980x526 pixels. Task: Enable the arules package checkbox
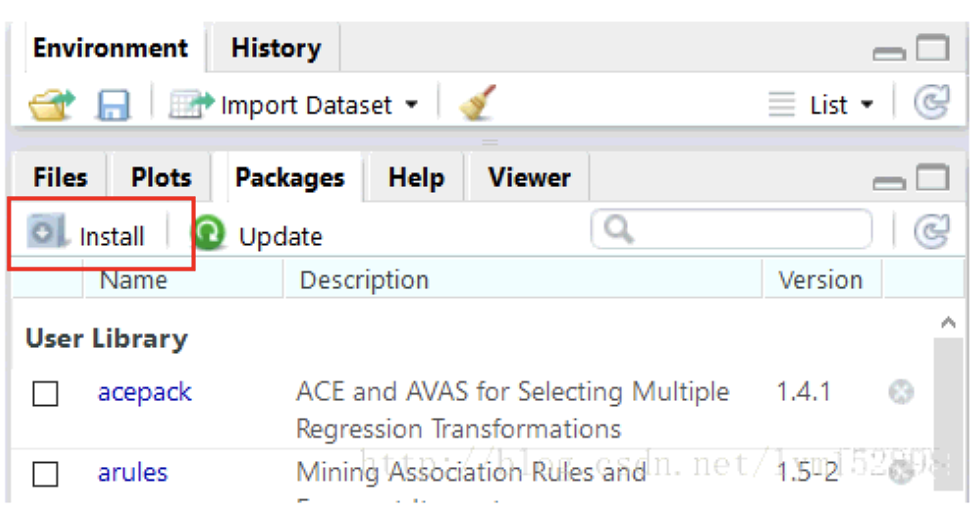tap(45, 473)
